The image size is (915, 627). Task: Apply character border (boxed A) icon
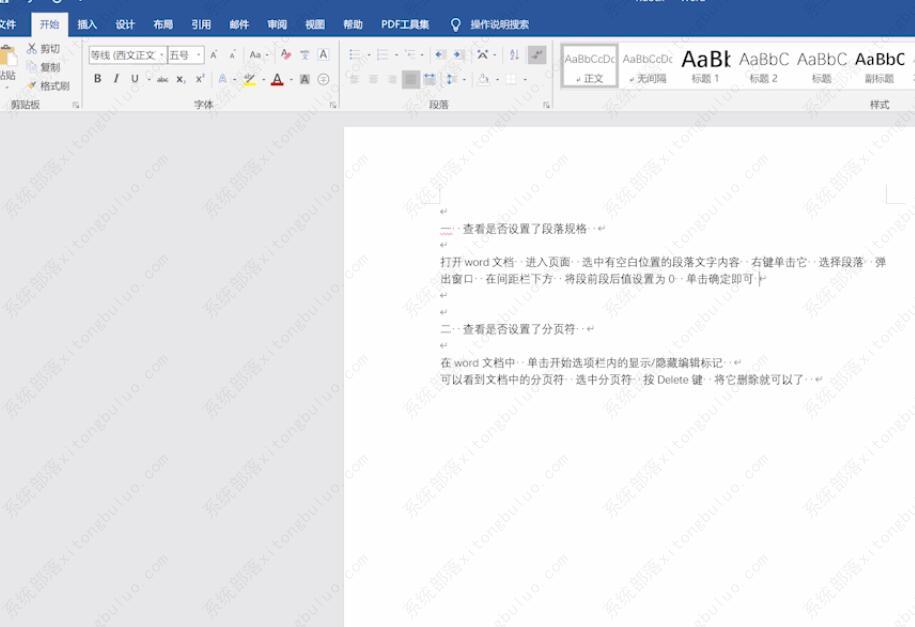pos(323,55)
